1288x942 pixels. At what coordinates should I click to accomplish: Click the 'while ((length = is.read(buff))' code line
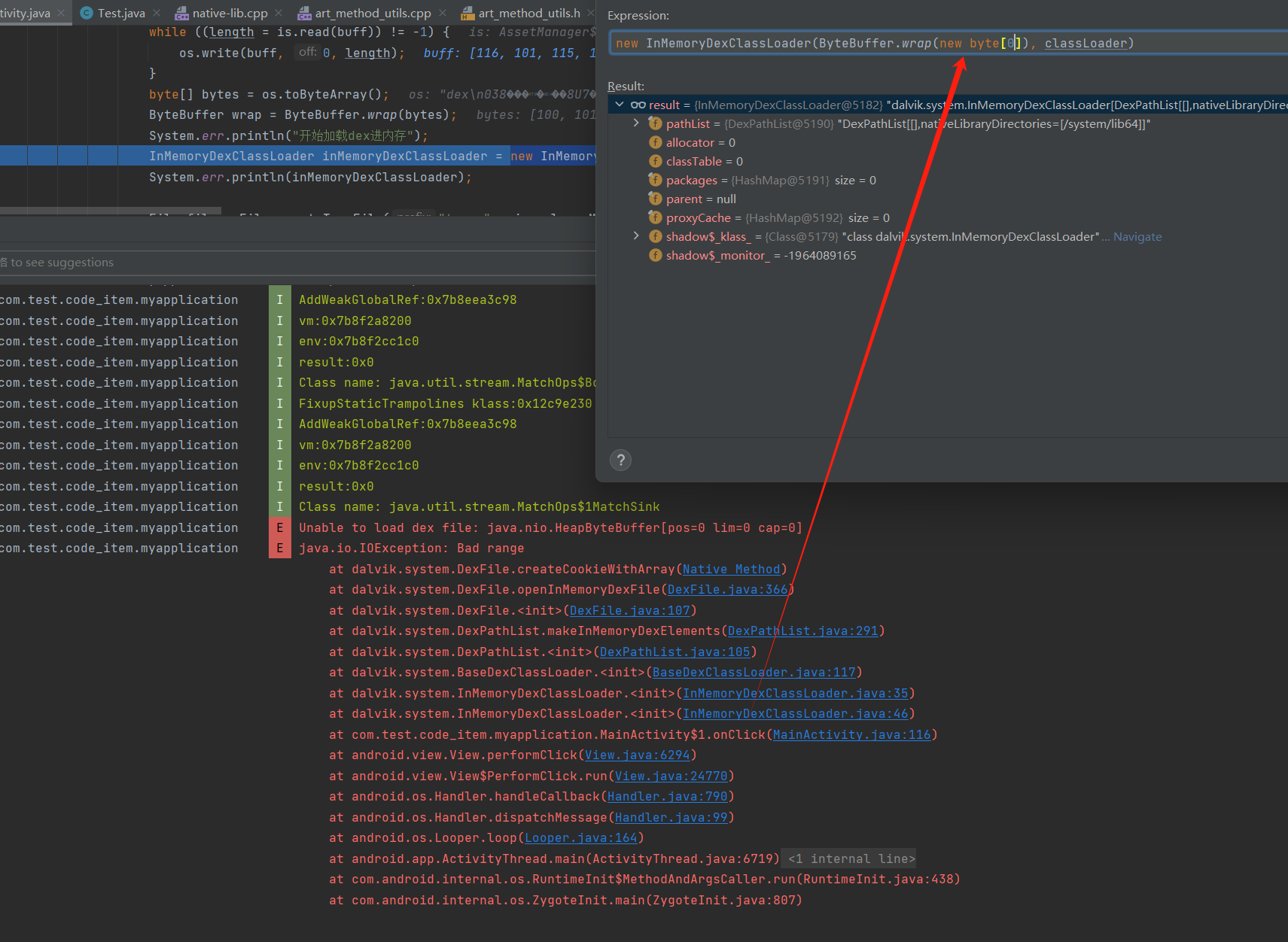pyautogui.click(x=299, y=32)
